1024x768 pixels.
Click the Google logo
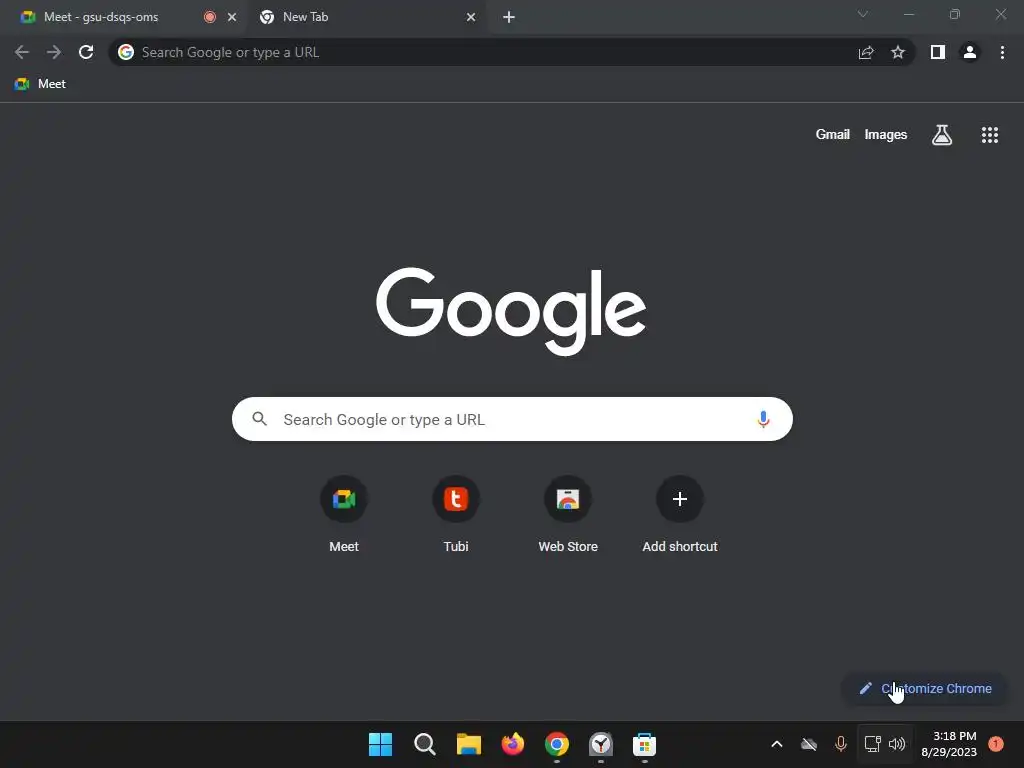click(x=511, y=311)
